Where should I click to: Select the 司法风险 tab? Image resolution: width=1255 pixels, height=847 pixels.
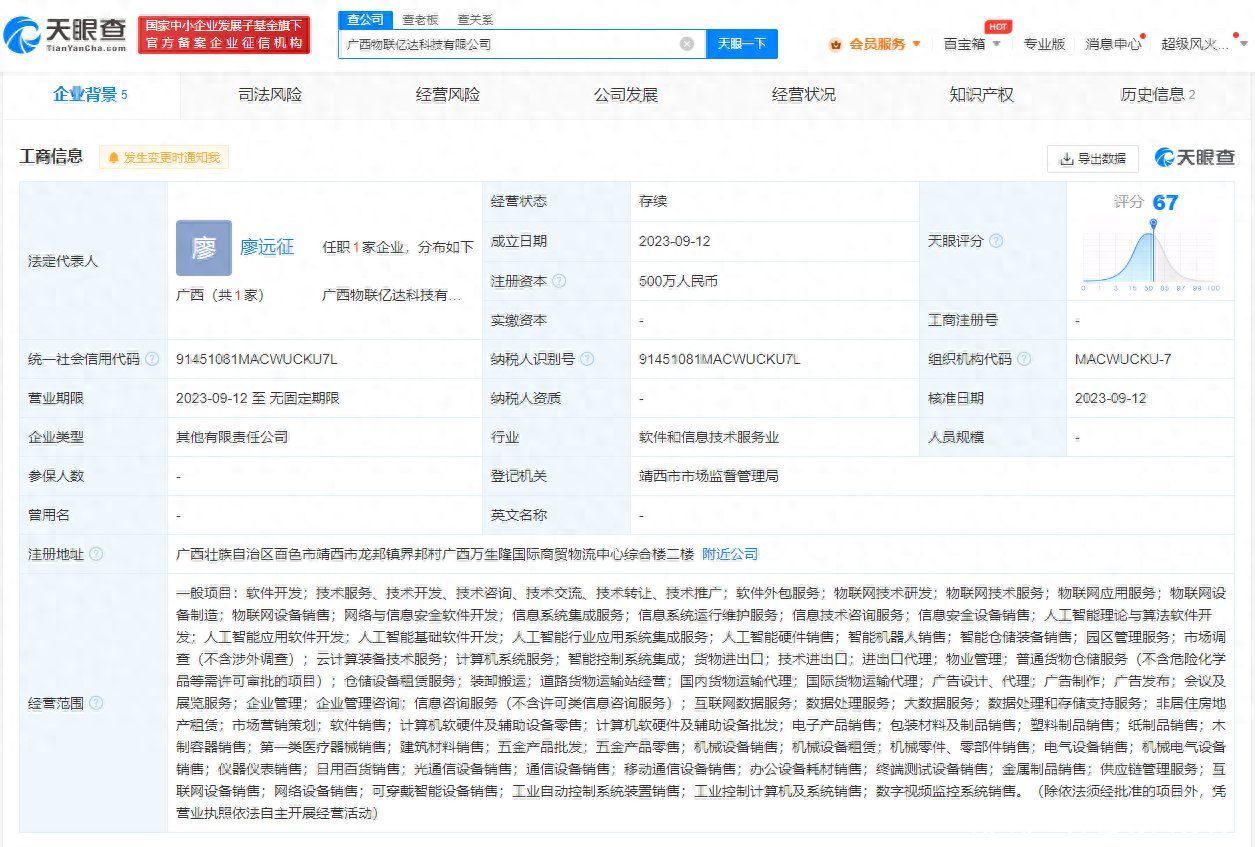pos(270,95)
